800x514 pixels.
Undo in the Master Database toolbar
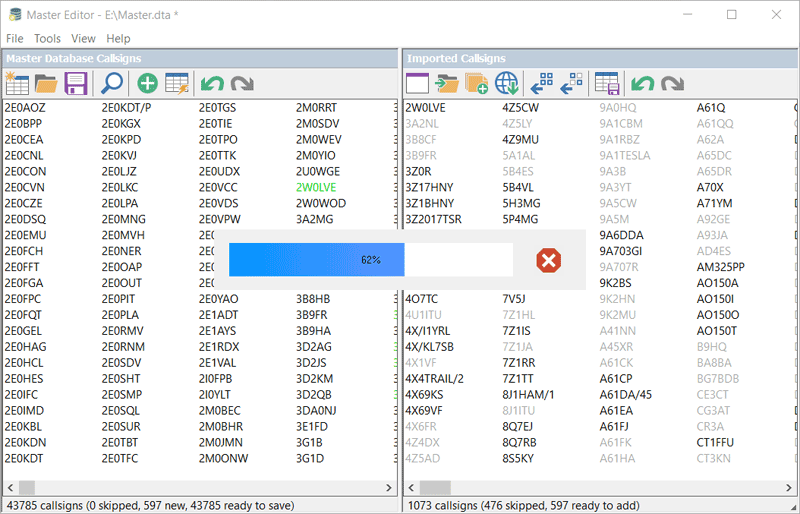click(x=212, y=84)
